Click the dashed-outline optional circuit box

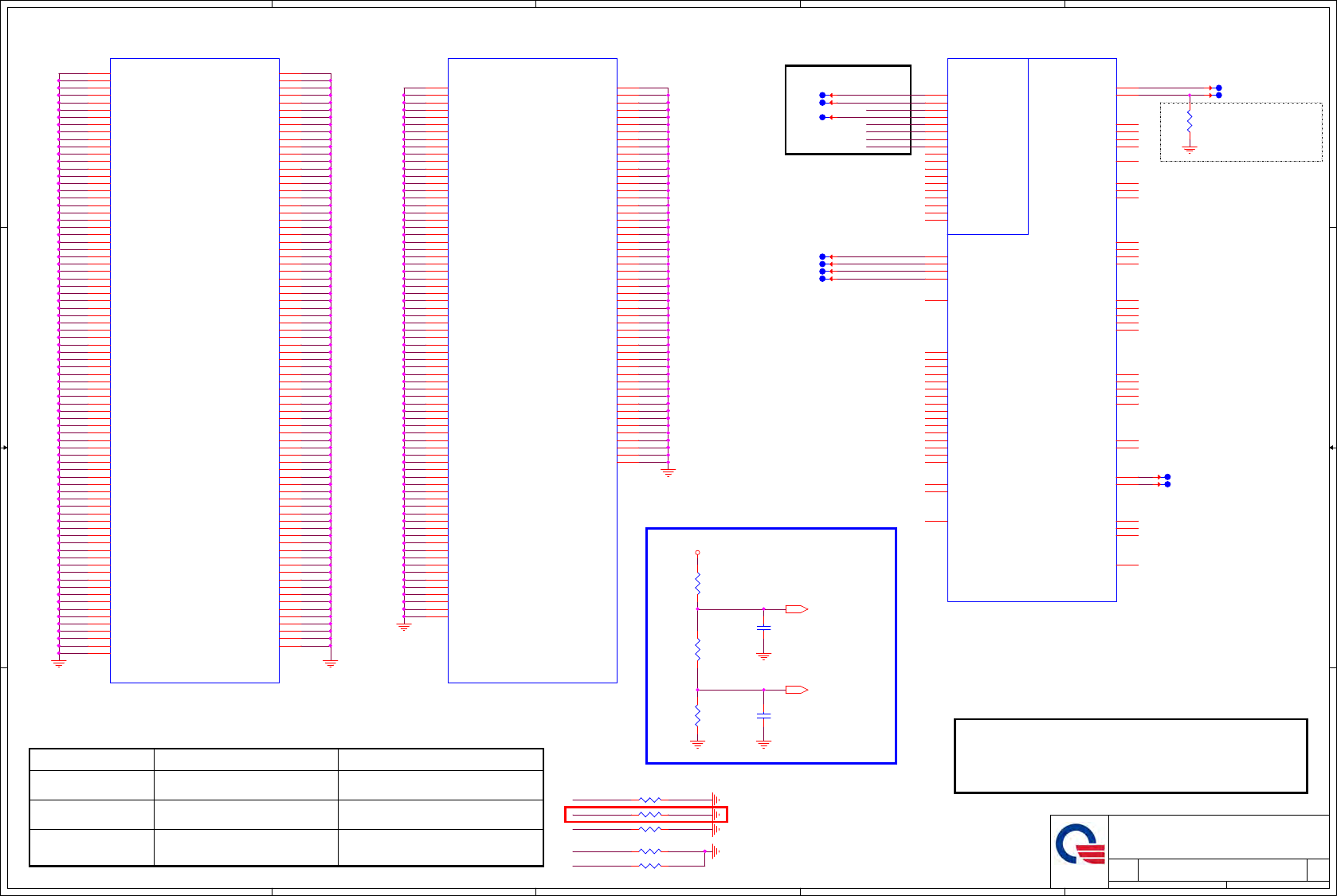[1241, 132]
